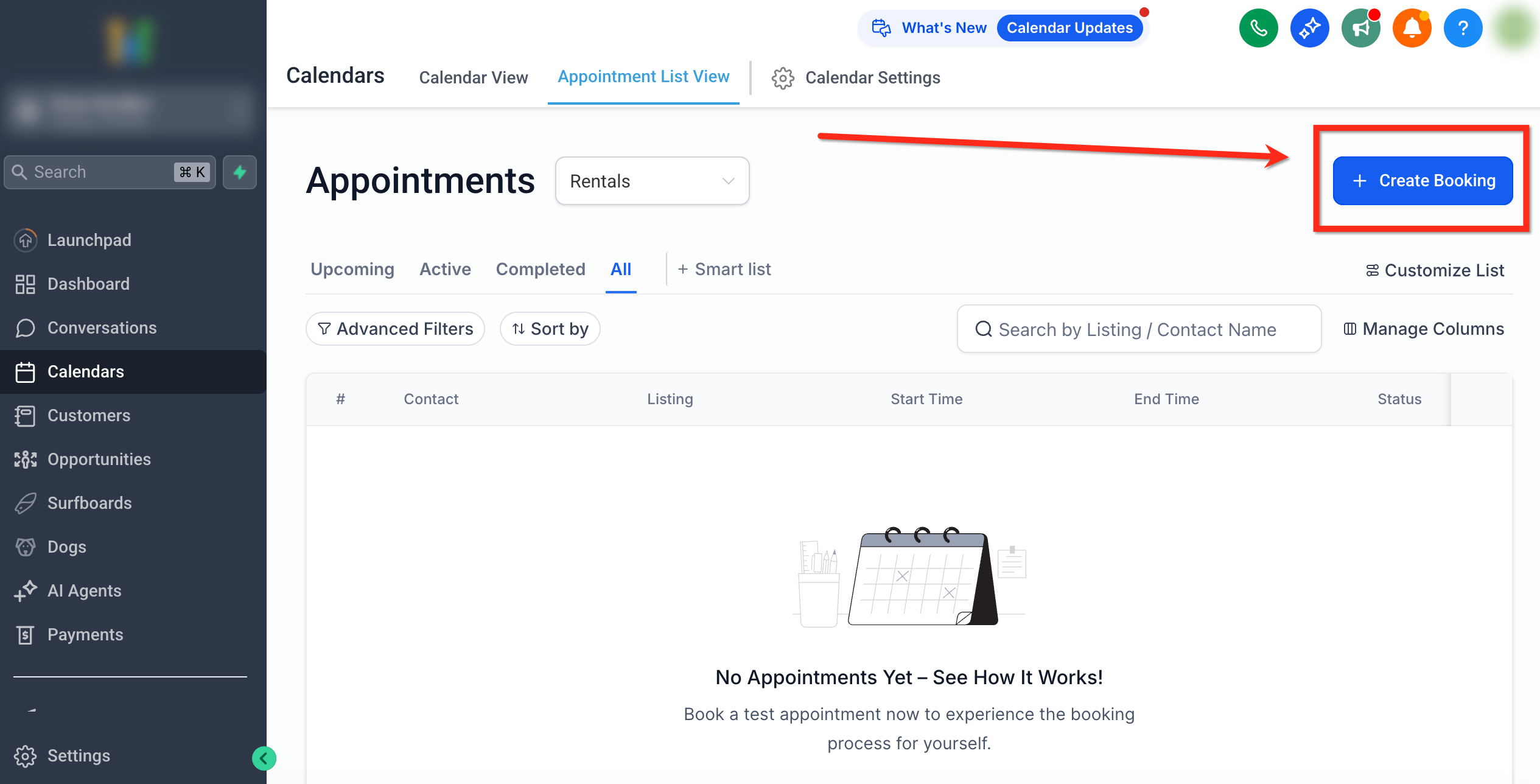Expand the Rentals calendar dropdown
The image size is (1540, 784).
pyautogui.click(x=652, y=181)
